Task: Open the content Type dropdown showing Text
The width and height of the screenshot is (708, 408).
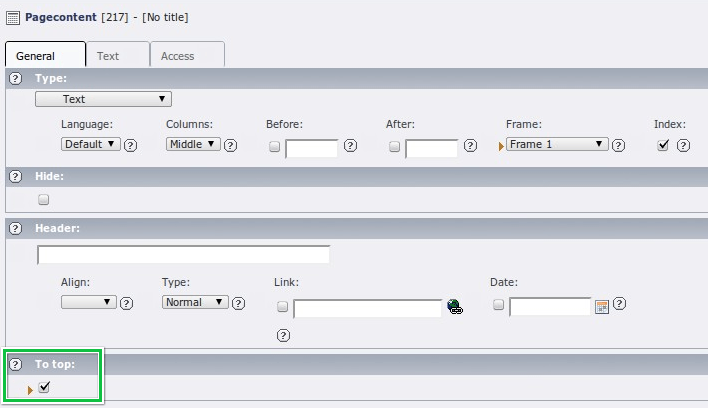Action: [x=103, y=99]
